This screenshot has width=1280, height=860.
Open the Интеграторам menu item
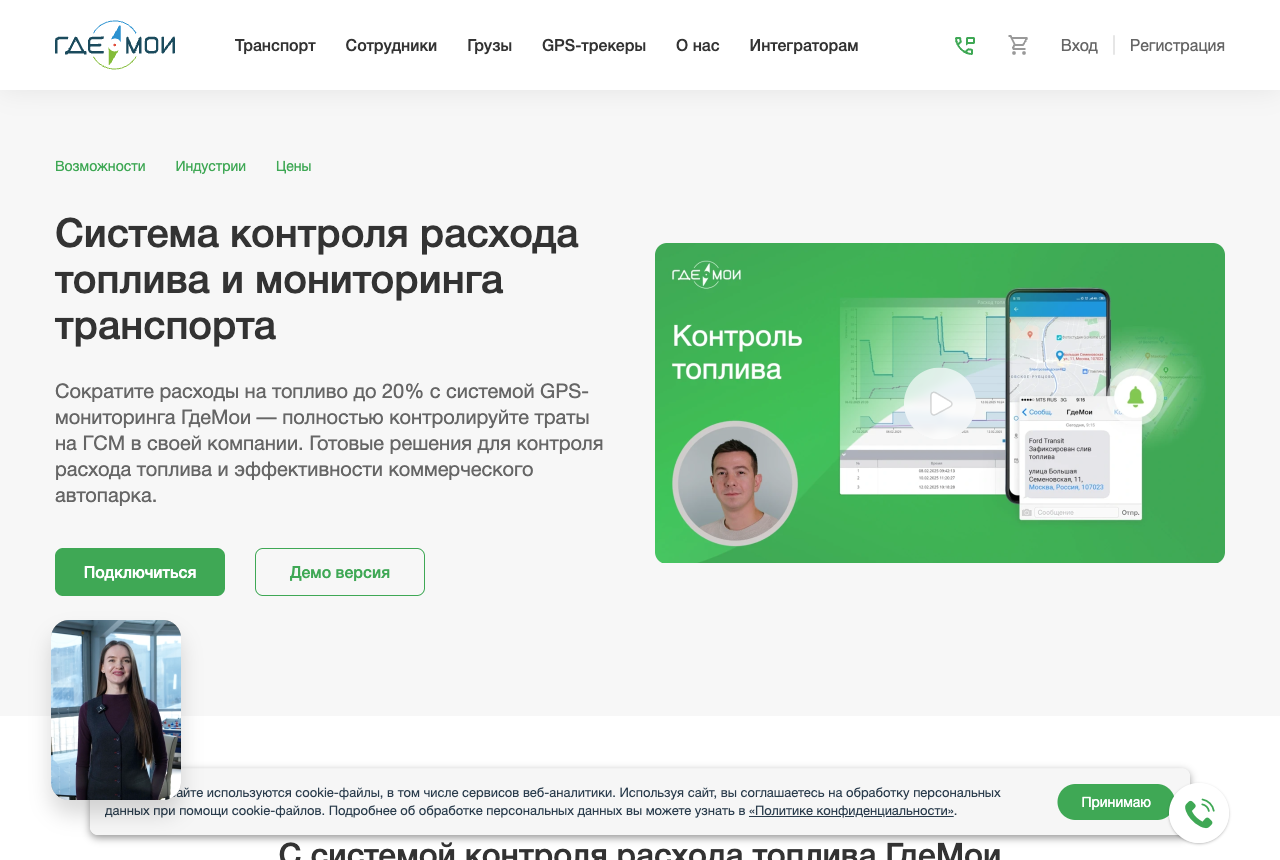coord(804,45)
